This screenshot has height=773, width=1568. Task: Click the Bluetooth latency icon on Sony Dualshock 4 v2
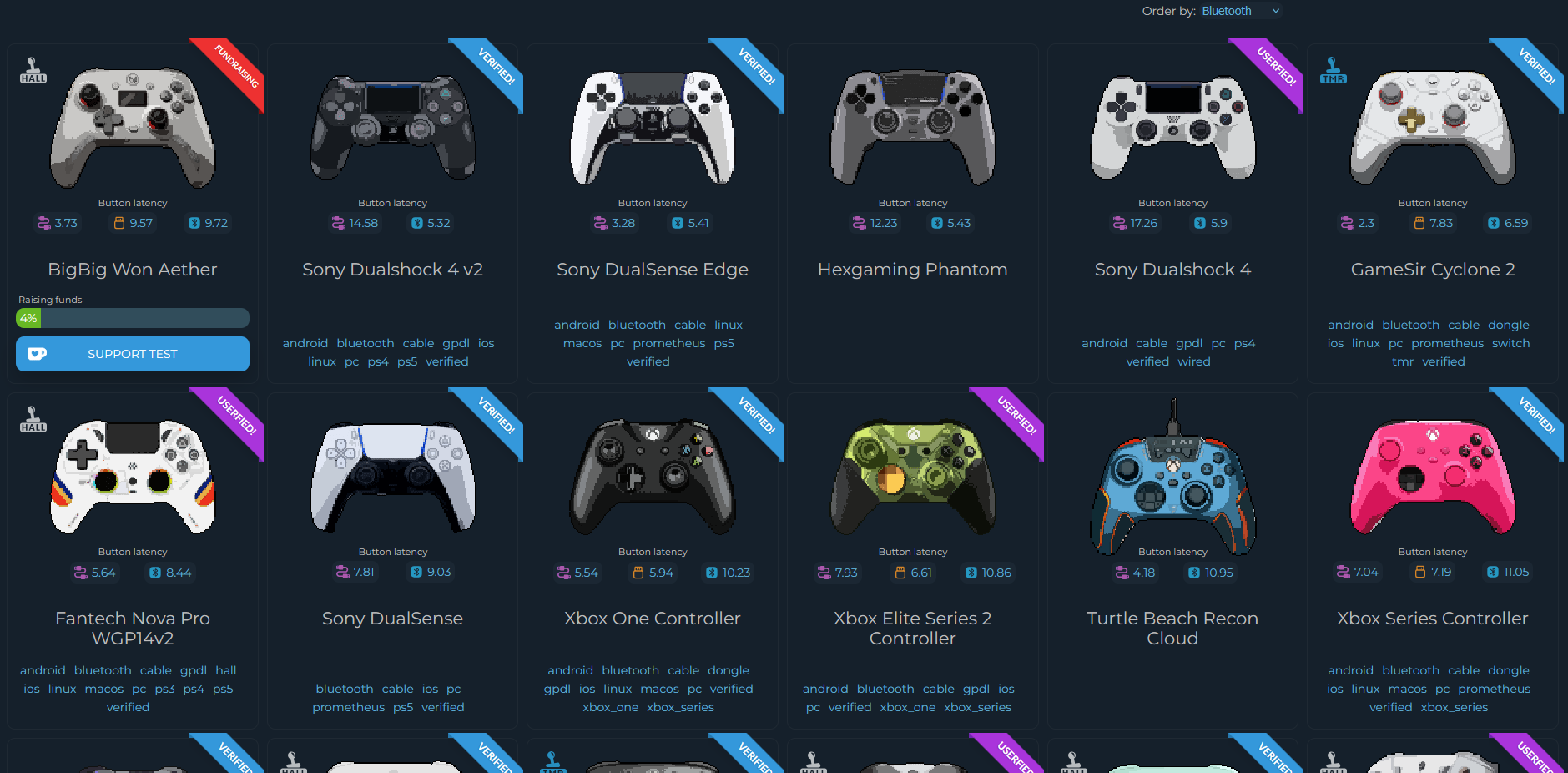click(417, 223)
